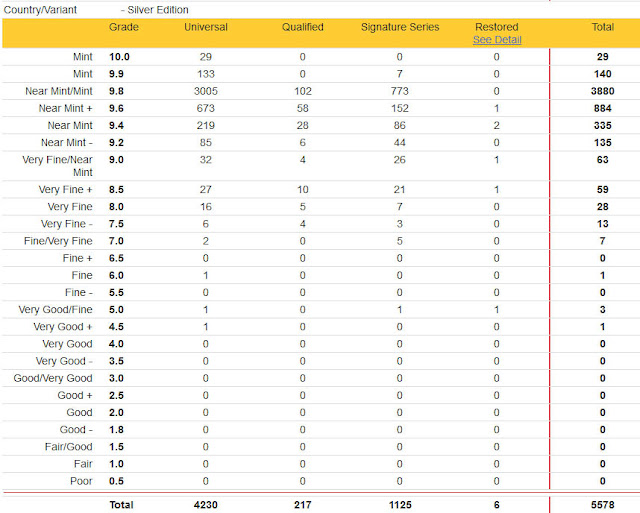
Task: Select the 7.0 grade value
Action: [x=116, y=241]
